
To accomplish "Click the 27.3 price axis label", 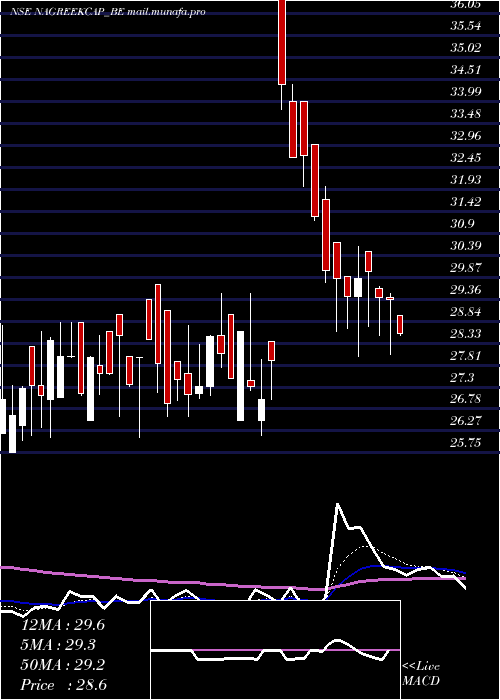I will point(462,378).
